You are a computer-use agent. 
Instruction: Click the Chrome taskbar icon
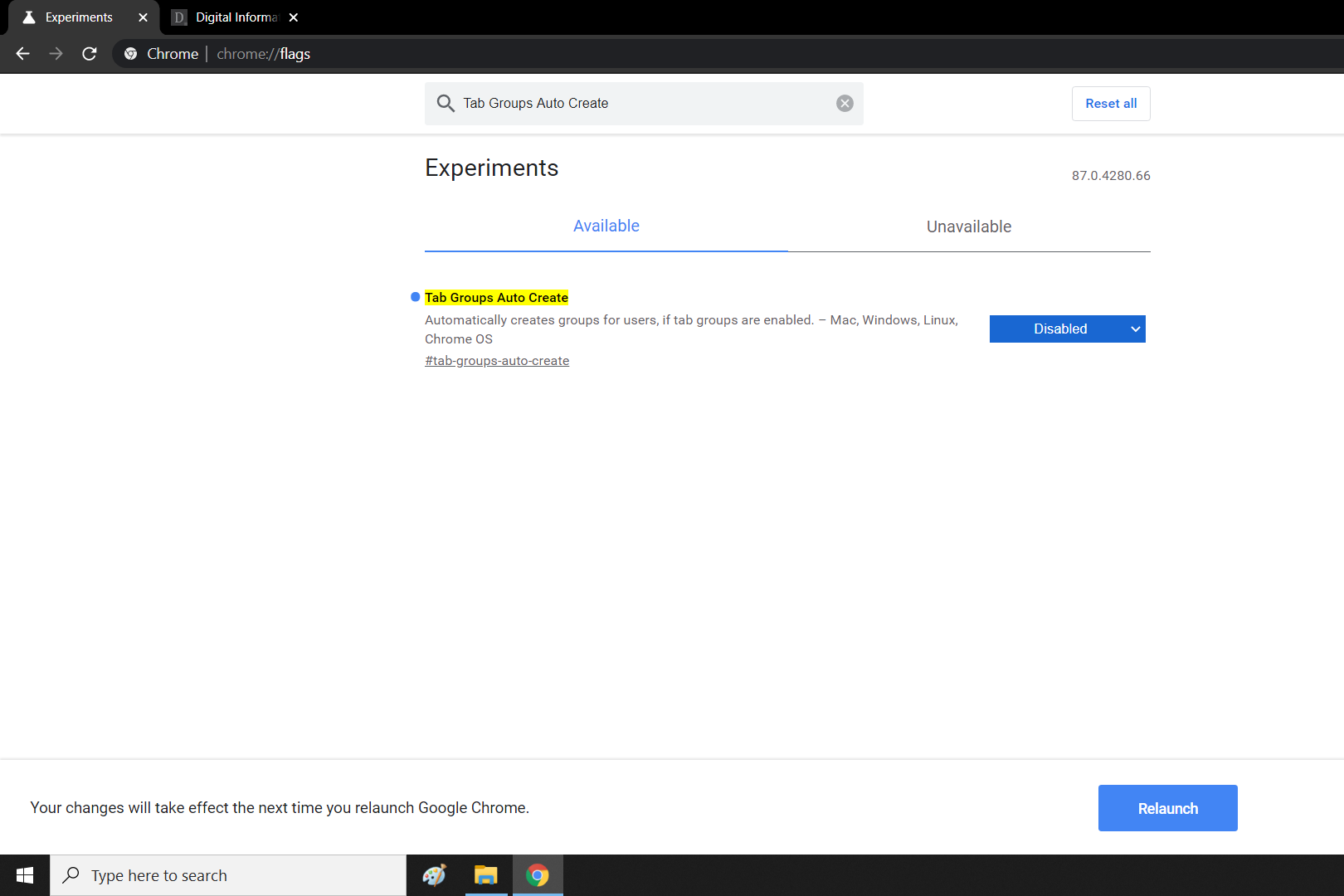pyautogui.click(x=538, y=875)
